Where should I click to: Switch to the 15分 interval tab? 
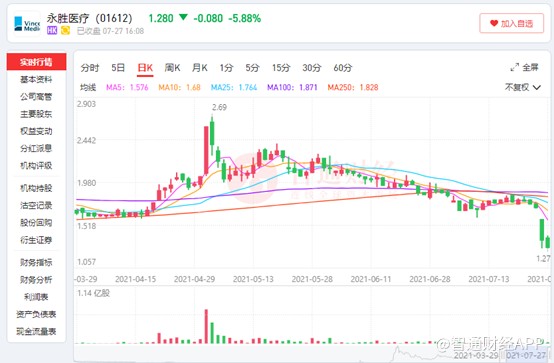[x=281, y=68]
